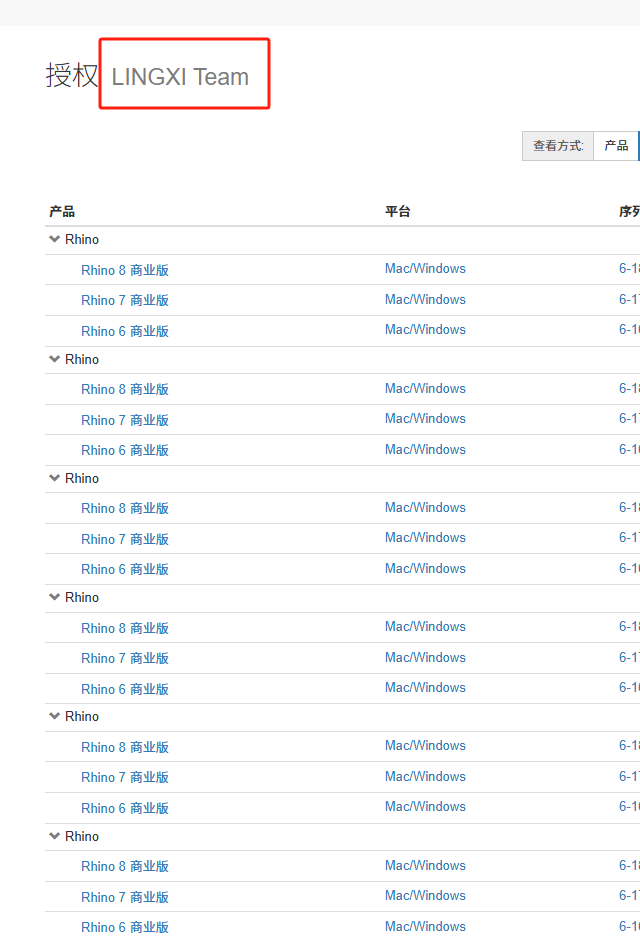Open Rhino 6 商业版 in first group
The width and height of the screenshot is (640, 939).
(125, 331)
